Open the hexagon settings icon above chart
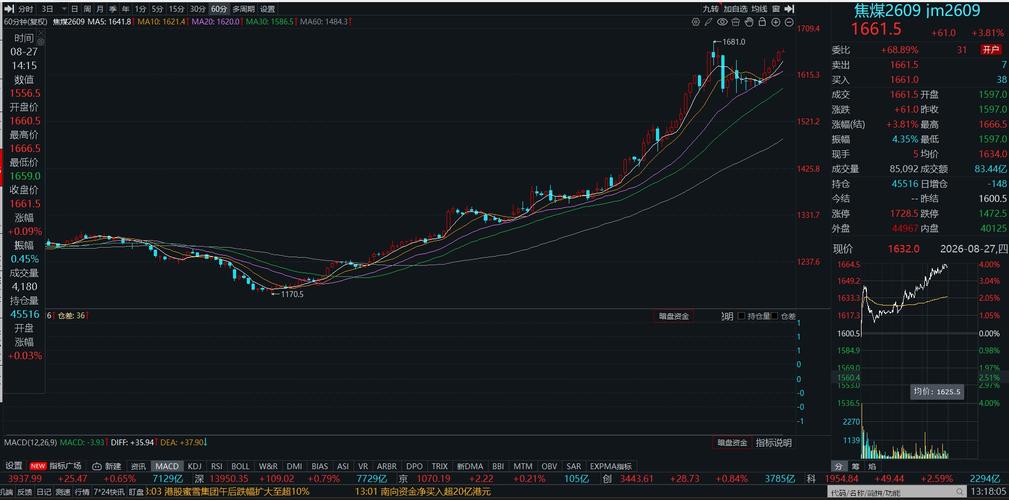This screenshot has height=500, width=1009. [696, 22]
